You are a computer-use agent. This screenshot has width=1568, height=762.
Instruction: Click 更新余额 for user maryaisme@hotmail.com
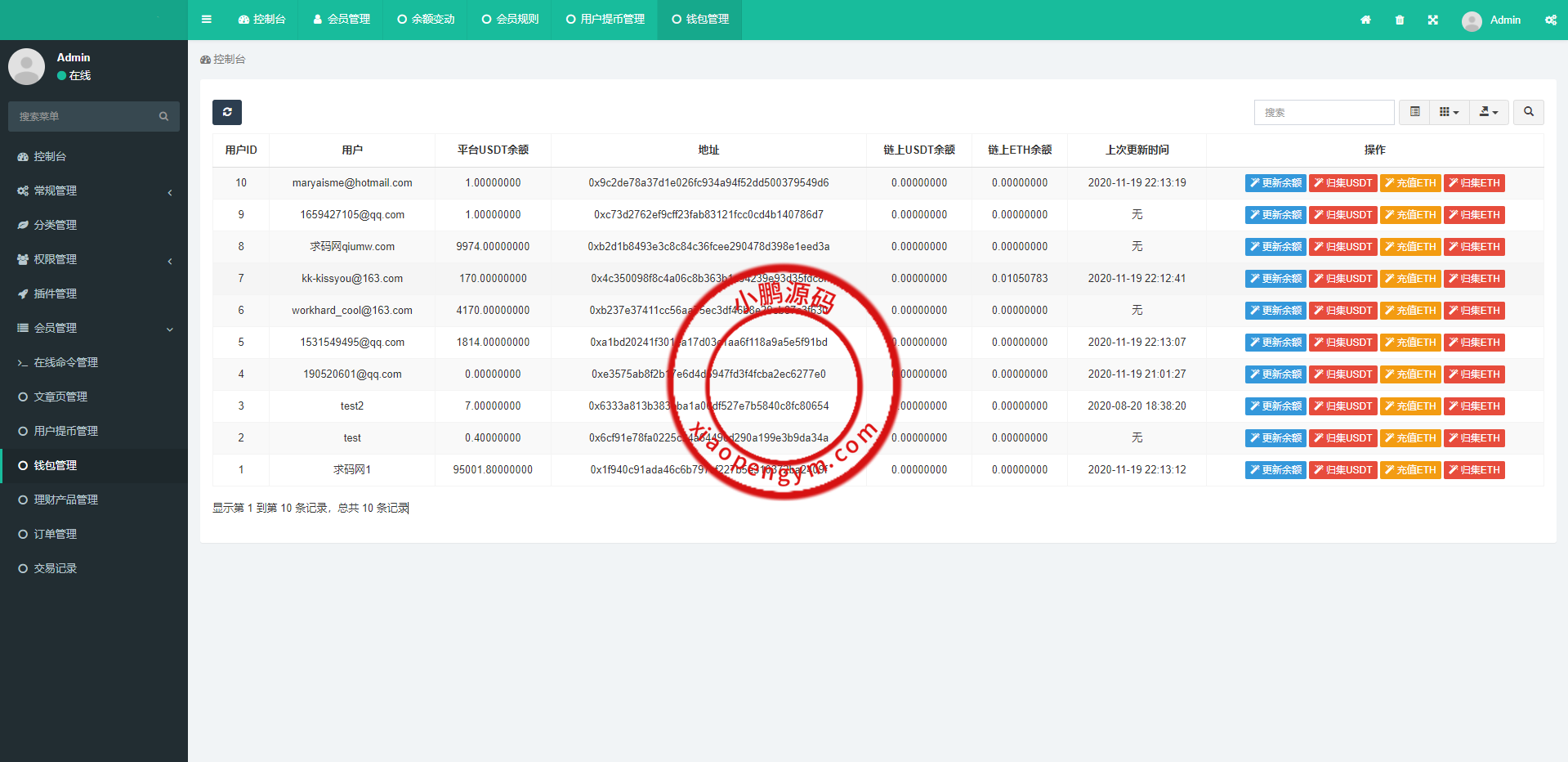pyautogui.click(x=1275, y=183)
